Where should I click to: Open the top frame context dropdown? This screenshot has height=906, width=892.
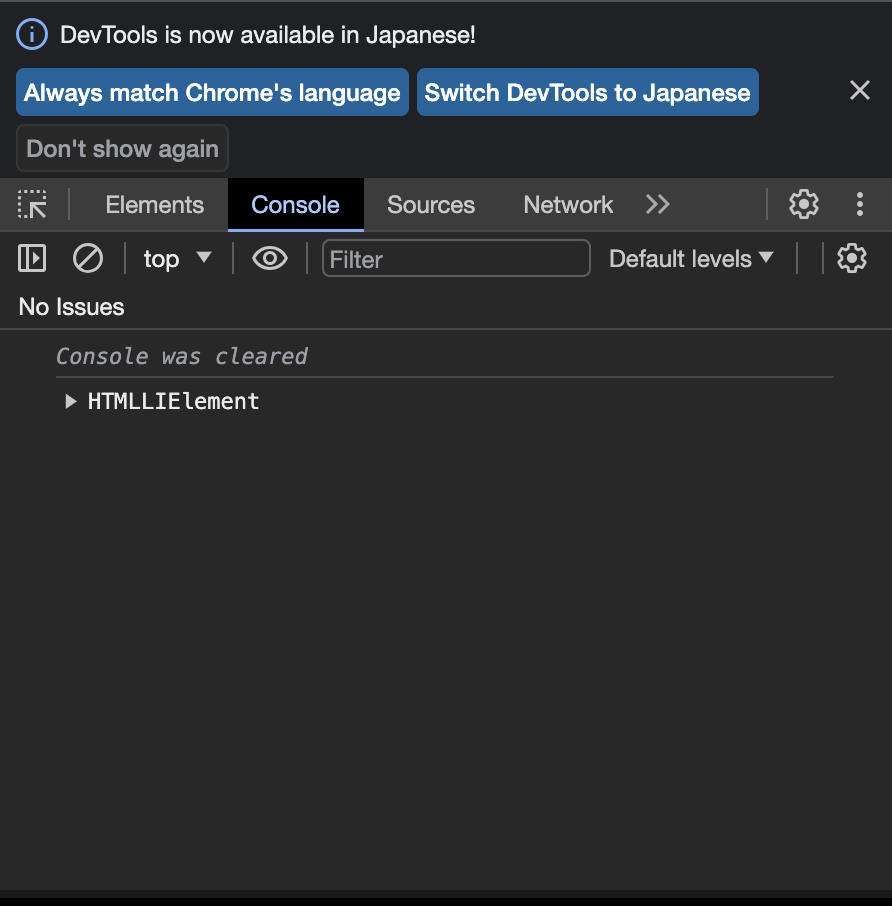click(x=178, y=258)
